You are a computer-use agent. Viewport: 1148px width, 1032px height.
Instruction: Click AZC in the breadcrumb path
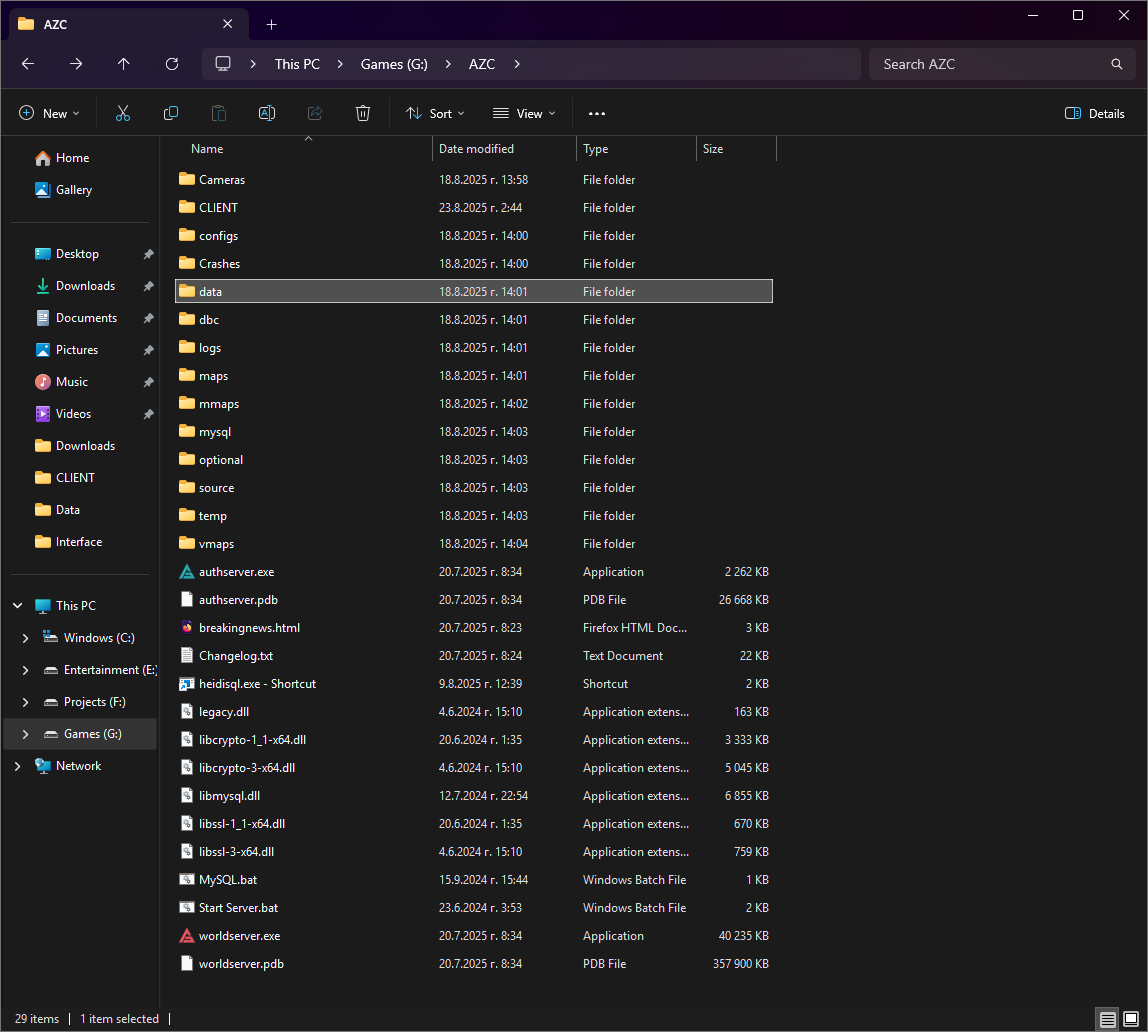[x=482, y=64]
